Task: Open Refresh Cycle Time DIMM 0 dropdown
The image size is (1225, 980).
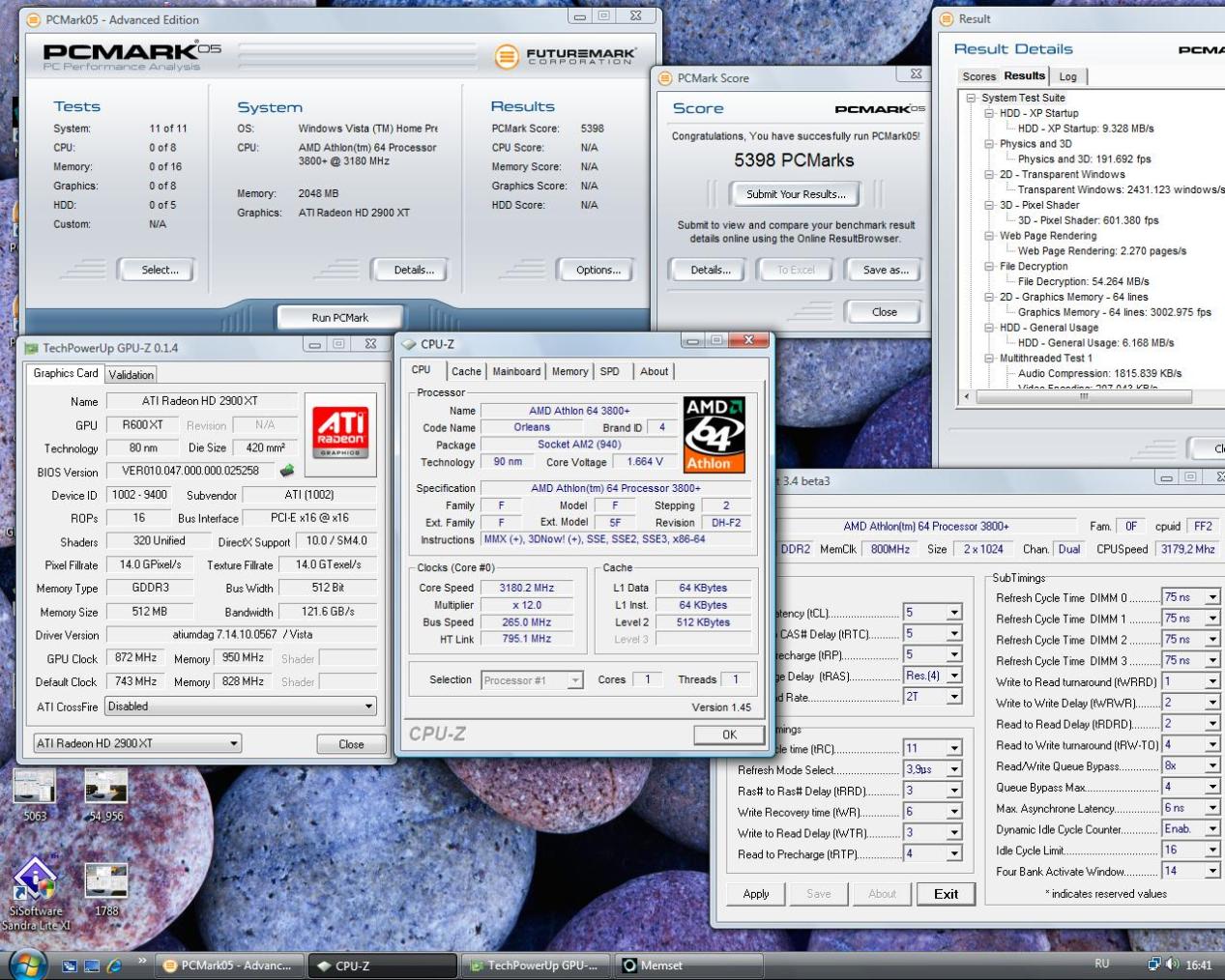Action: pos(1212,597)
